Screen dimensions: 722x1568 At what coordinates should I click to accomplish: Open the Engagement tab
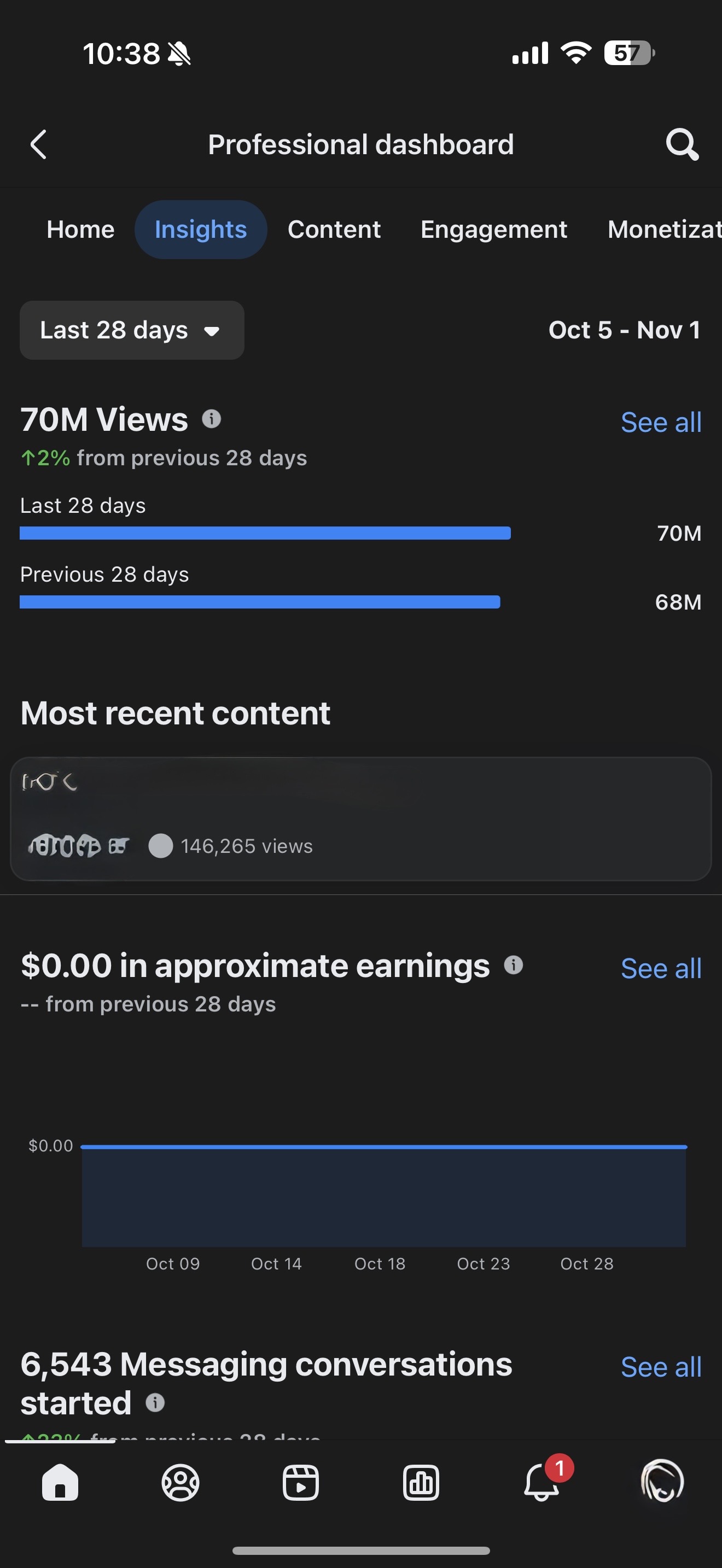point(494,230)
